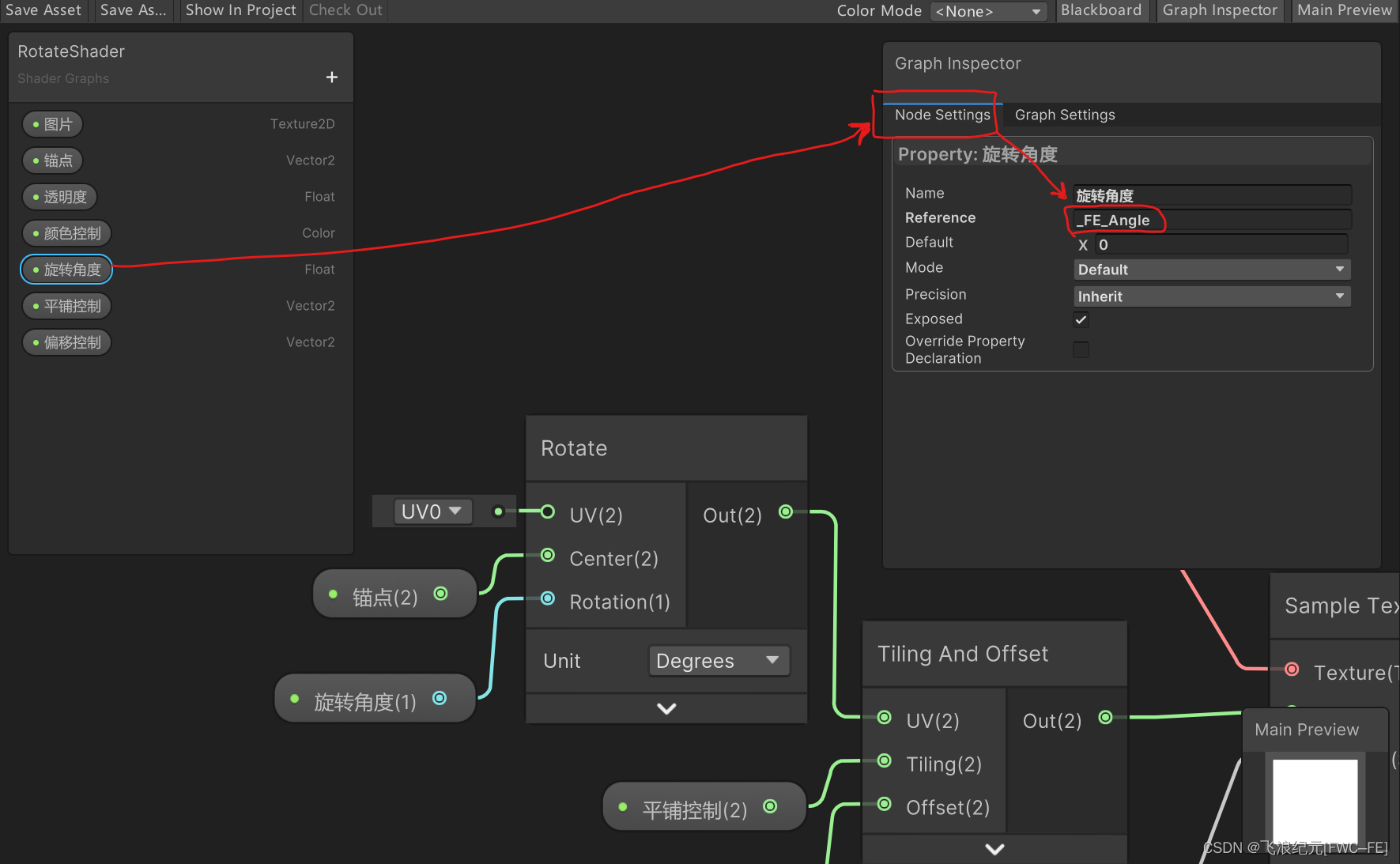The image size is (1400, 864).
Task: Toggle the Exposed checkbox
Action: pos(1081,319)
